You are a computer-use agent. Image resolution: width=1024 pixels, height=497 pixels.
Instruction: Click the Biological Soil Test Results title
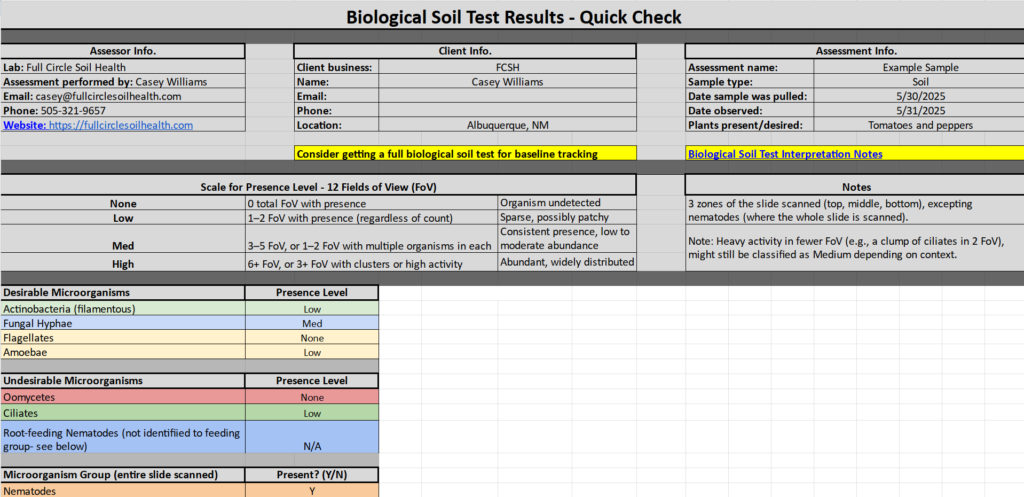tap(512, 17)
